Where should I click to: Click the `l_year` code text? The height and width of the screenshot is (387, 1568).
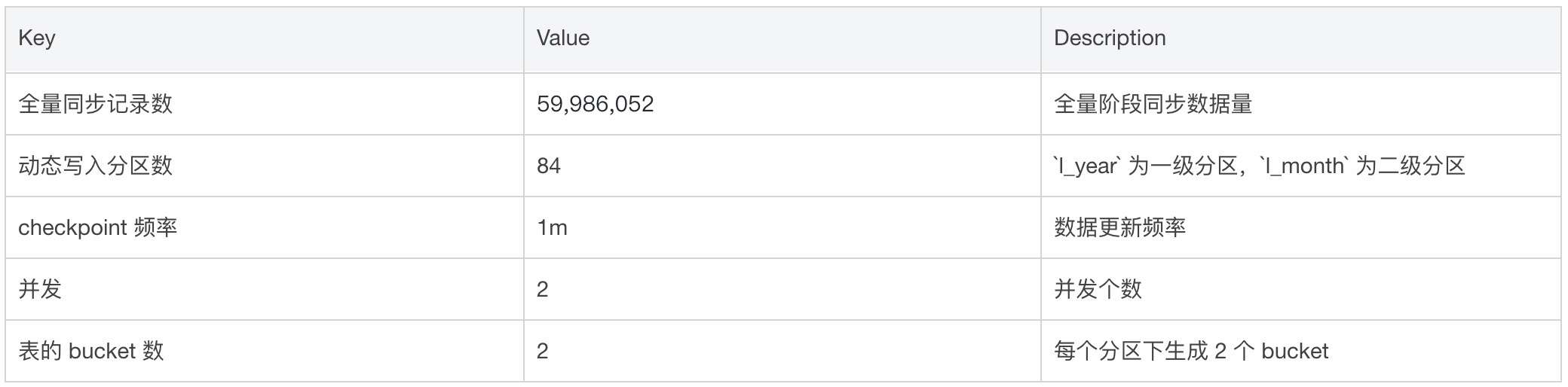coord(1086,166)
